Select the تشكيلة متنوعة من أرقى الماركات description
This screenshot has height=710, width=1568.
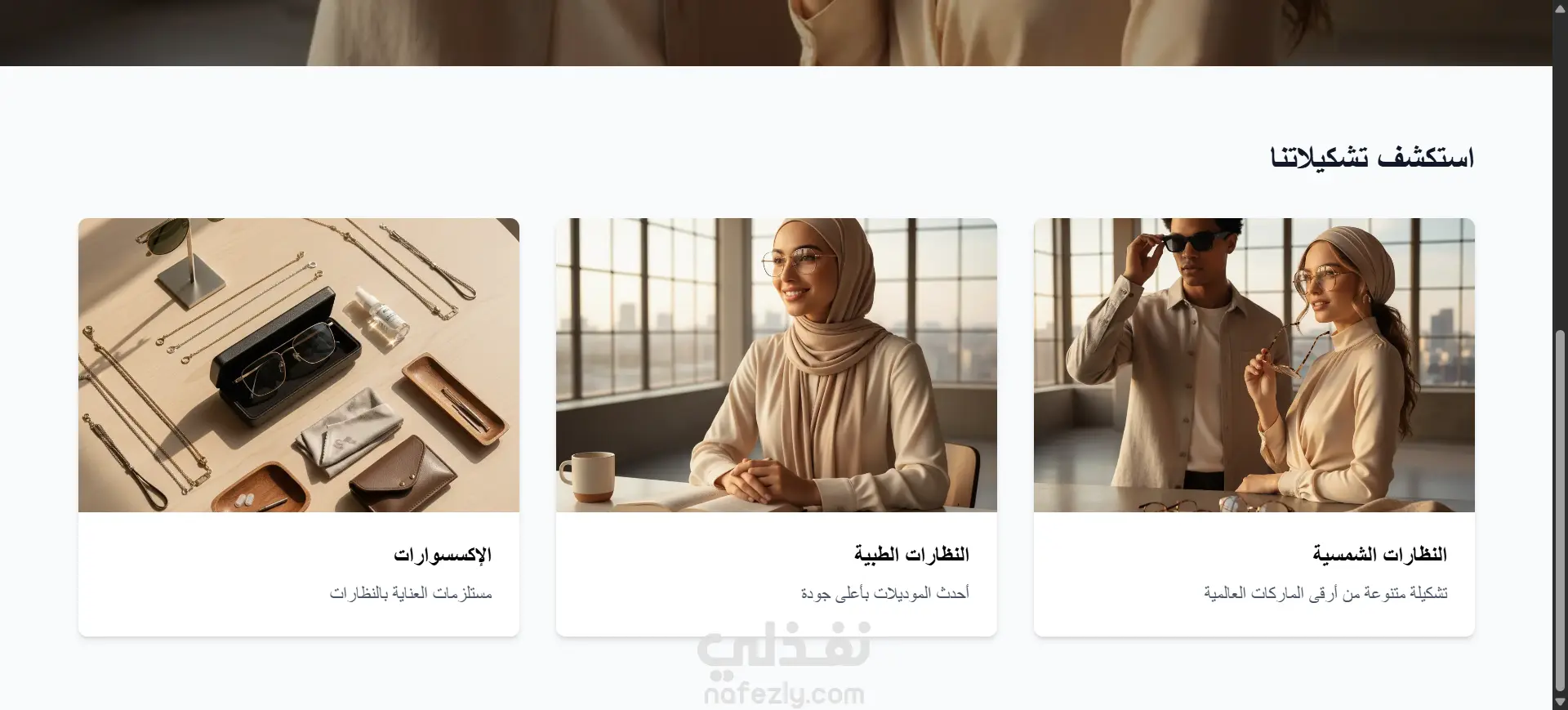pyautogui.click(x=1325, y=593)
